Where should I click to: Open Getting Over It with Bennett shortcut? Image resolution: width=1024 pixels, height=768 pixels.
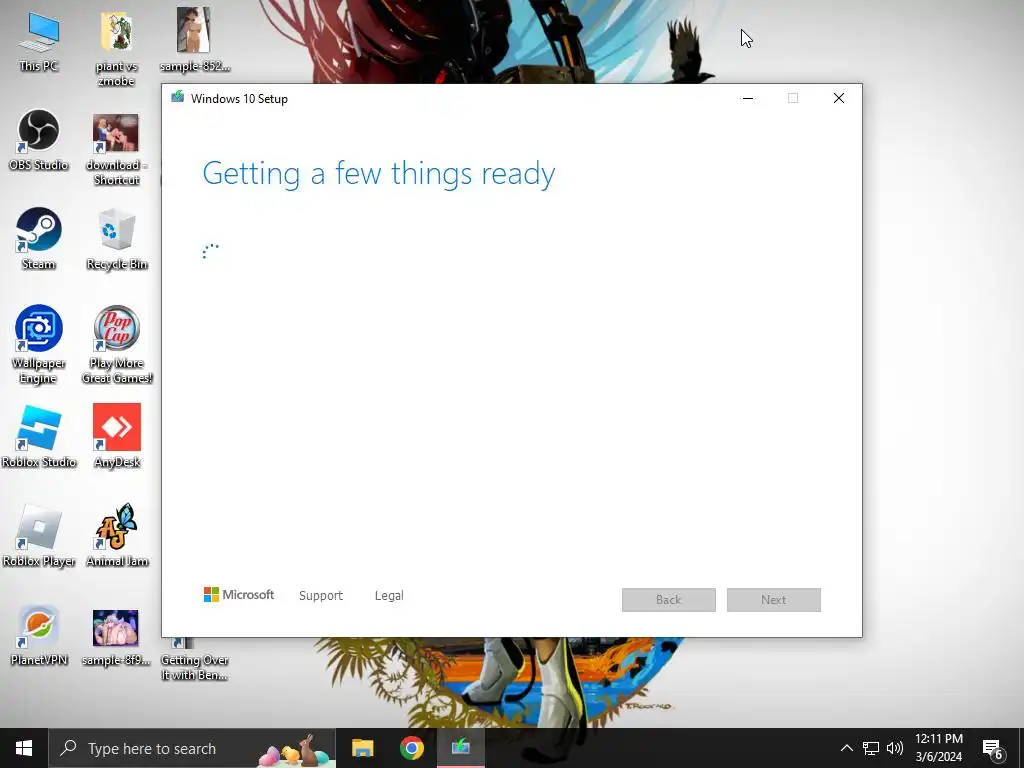point(194,660)
